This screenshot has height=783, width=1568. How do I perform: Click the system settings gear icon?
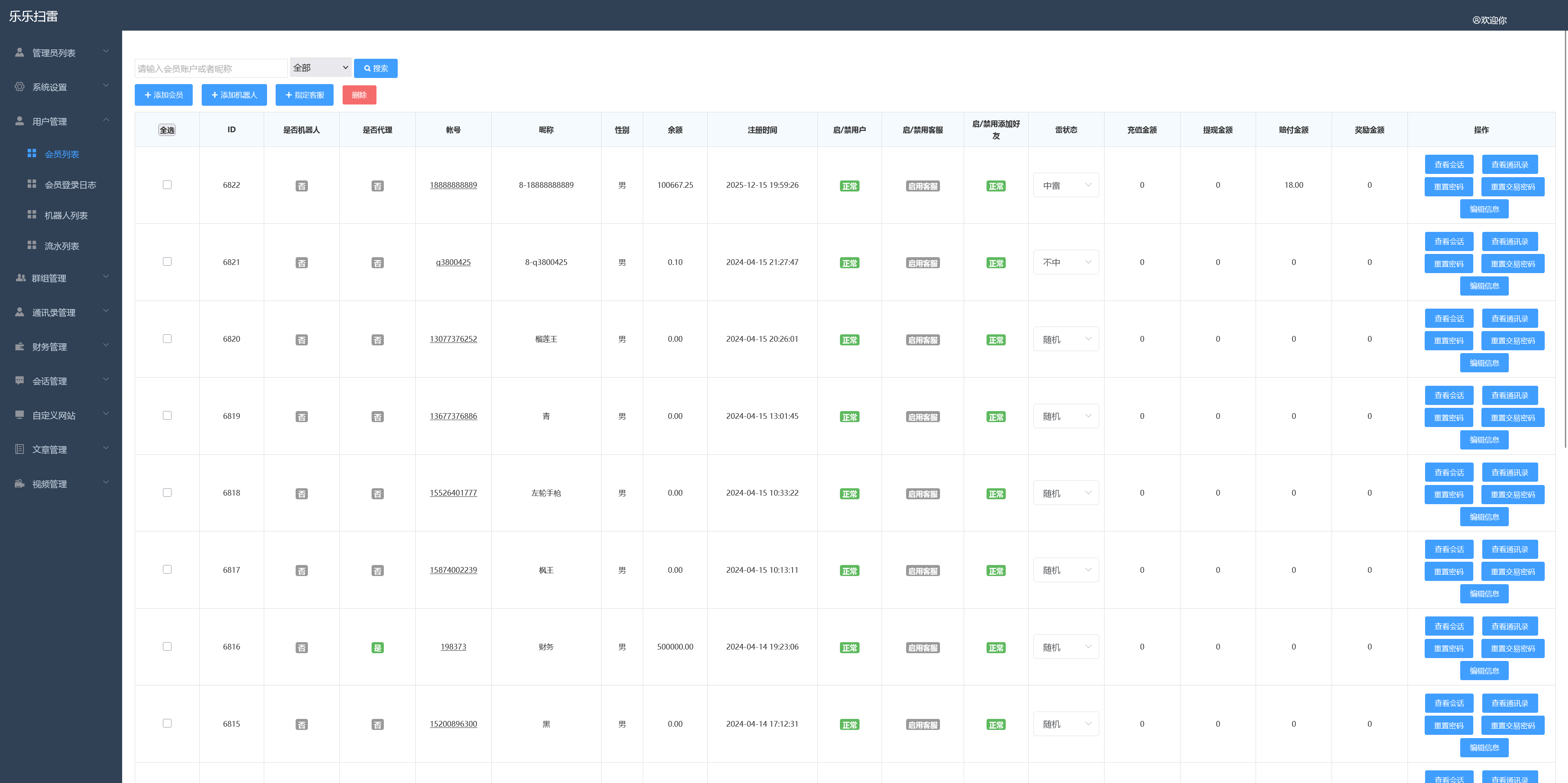(20, 87)
